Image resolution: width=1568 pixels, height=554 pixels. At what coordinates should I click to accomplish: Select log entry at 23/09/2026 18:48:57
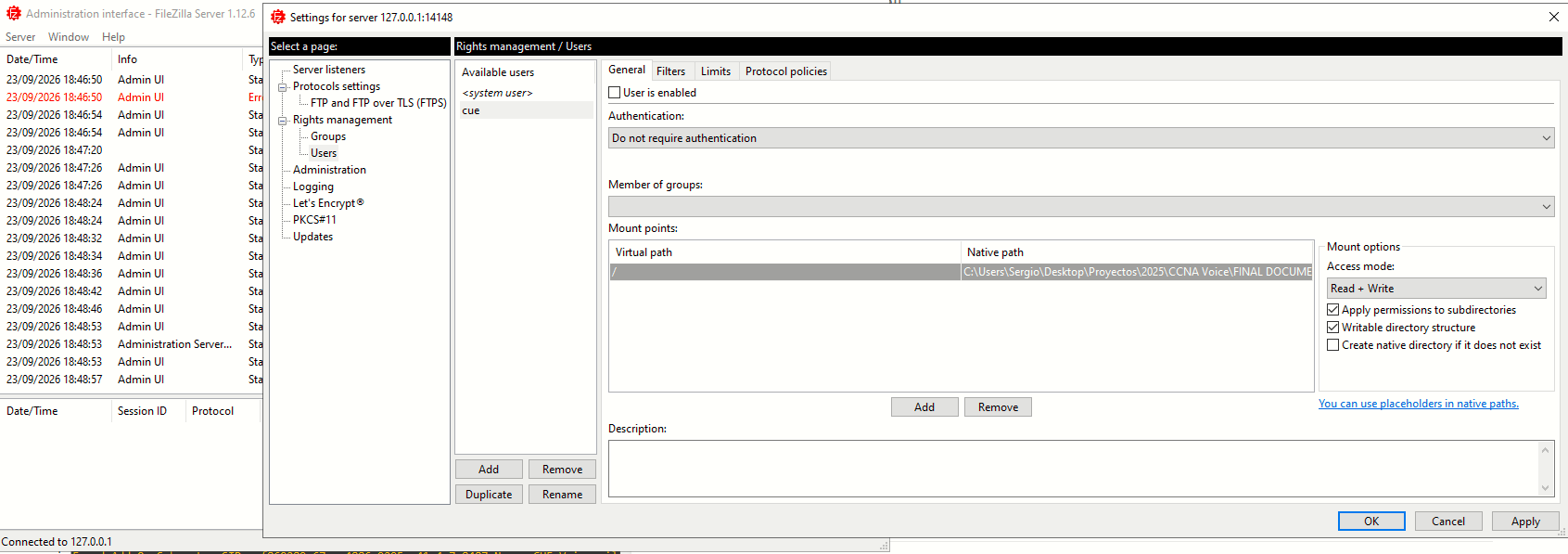tap(132, 380)
